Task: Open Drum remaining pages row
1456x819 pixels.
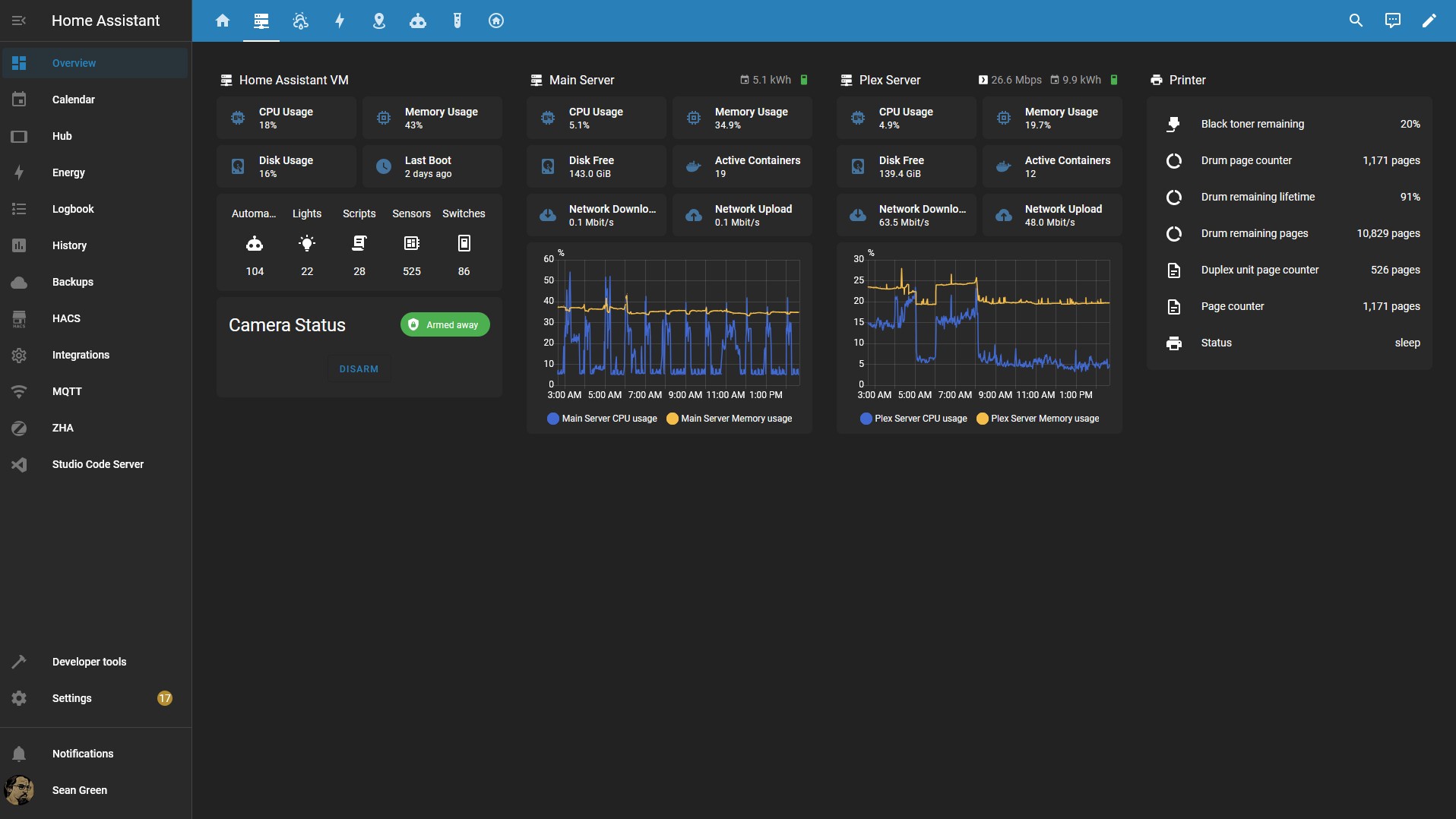Action: tap(1290, 233)
